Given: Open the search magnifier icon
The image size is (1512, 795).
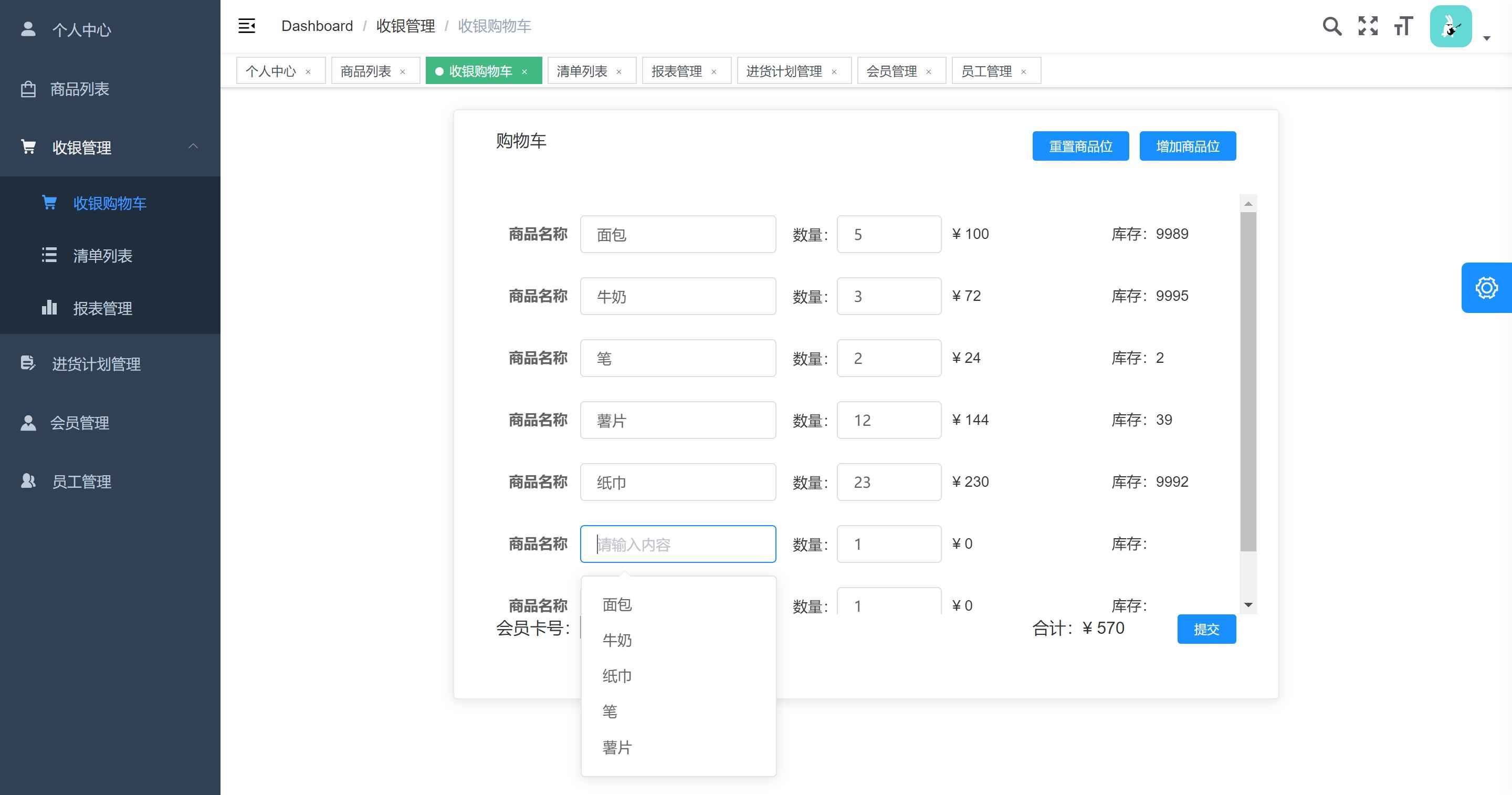Looking at the screenshot, I should (1332, 26).
